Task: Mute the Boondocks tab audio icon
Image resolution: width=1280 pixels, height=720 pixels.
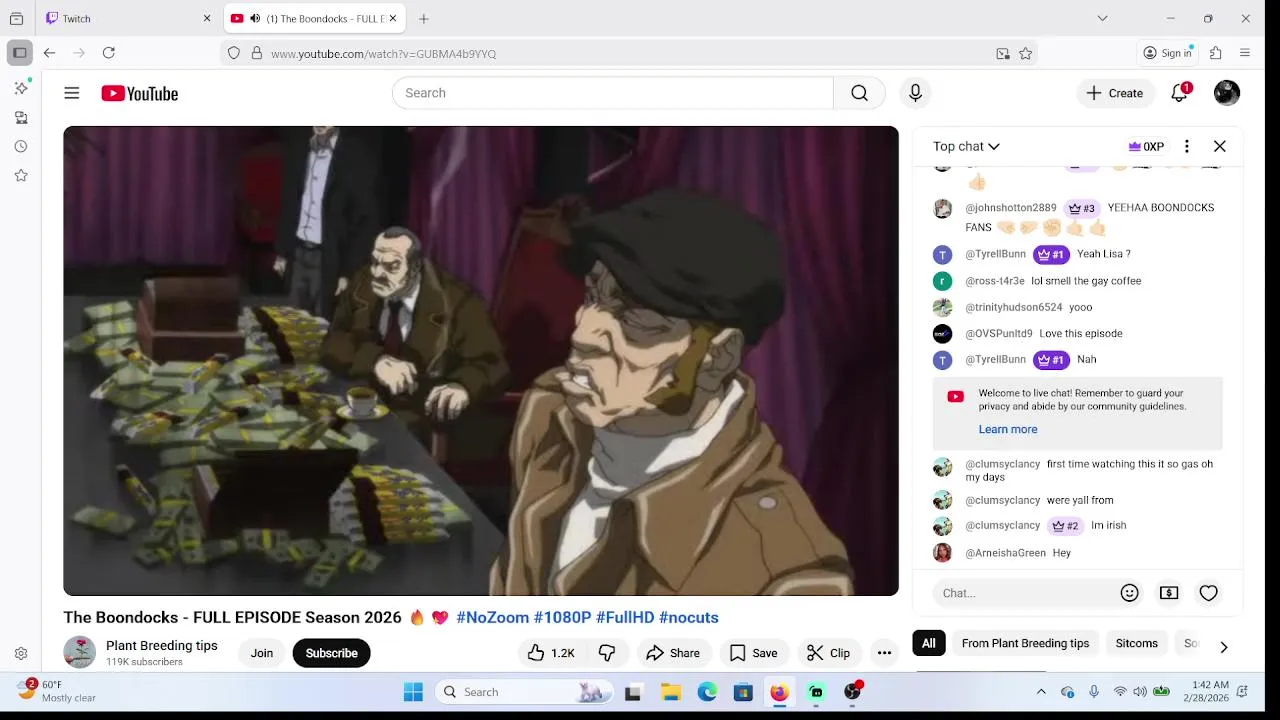Action: click(x=255, y=18)
